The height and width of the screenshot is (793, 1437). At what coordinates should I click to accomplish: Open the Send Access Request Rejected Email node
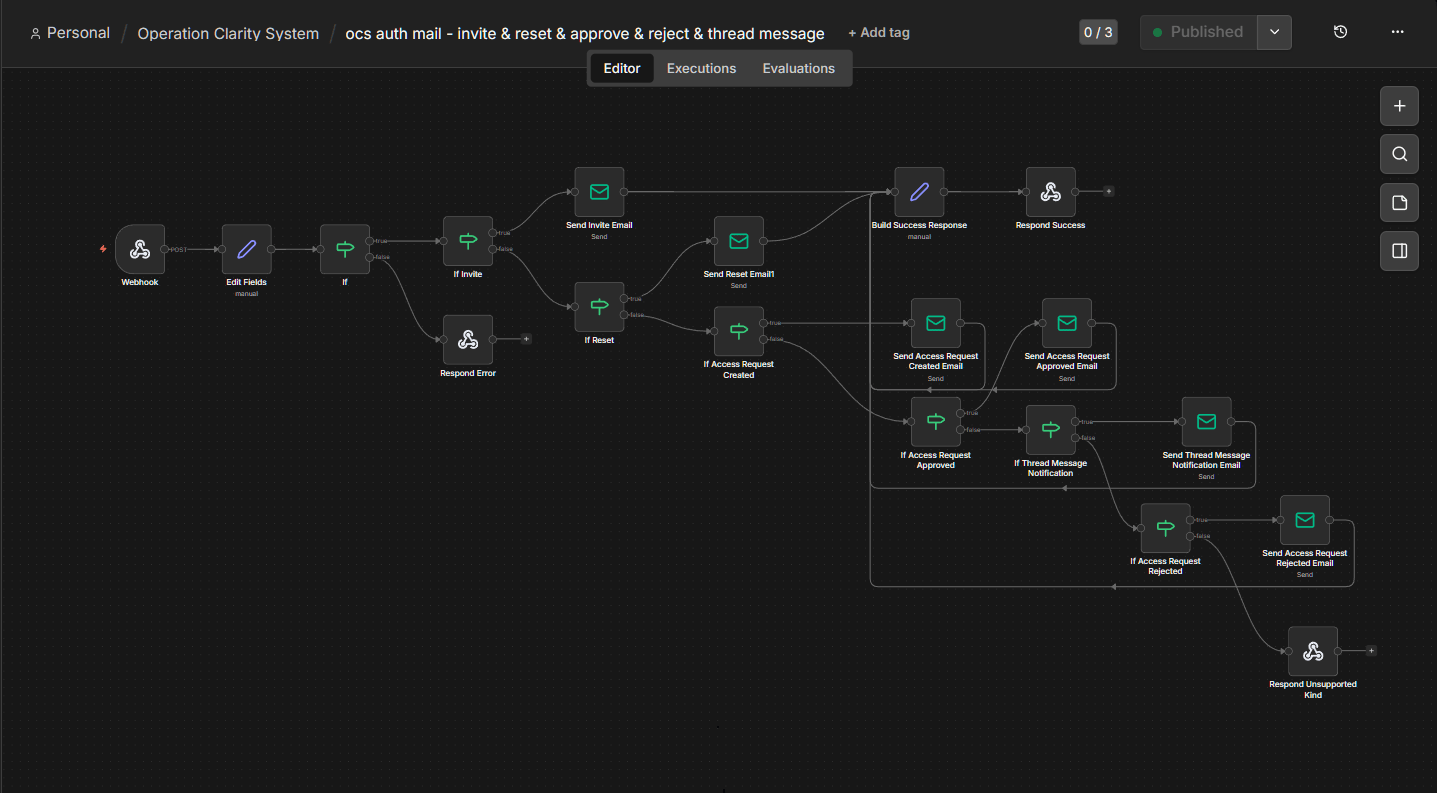point(1305,520)
